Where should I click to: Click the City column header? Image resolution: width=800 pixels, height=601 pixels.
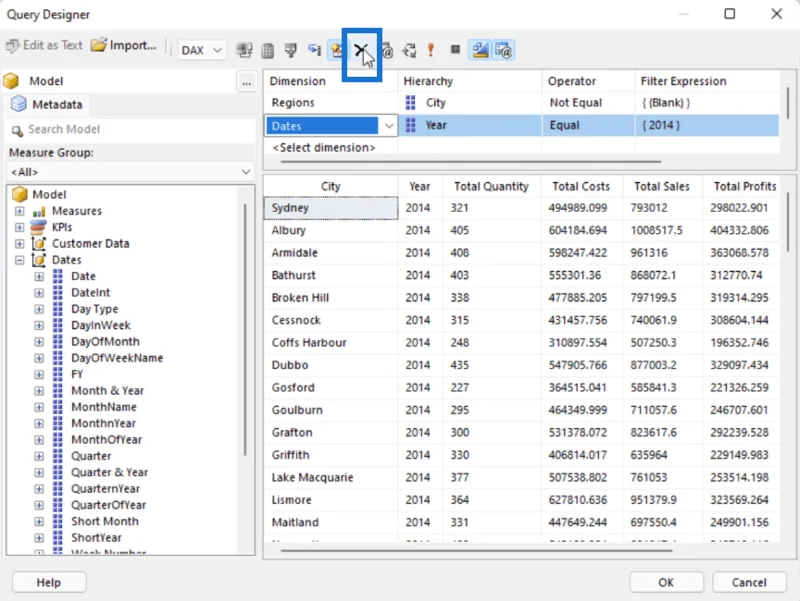[x=331, y=187]
